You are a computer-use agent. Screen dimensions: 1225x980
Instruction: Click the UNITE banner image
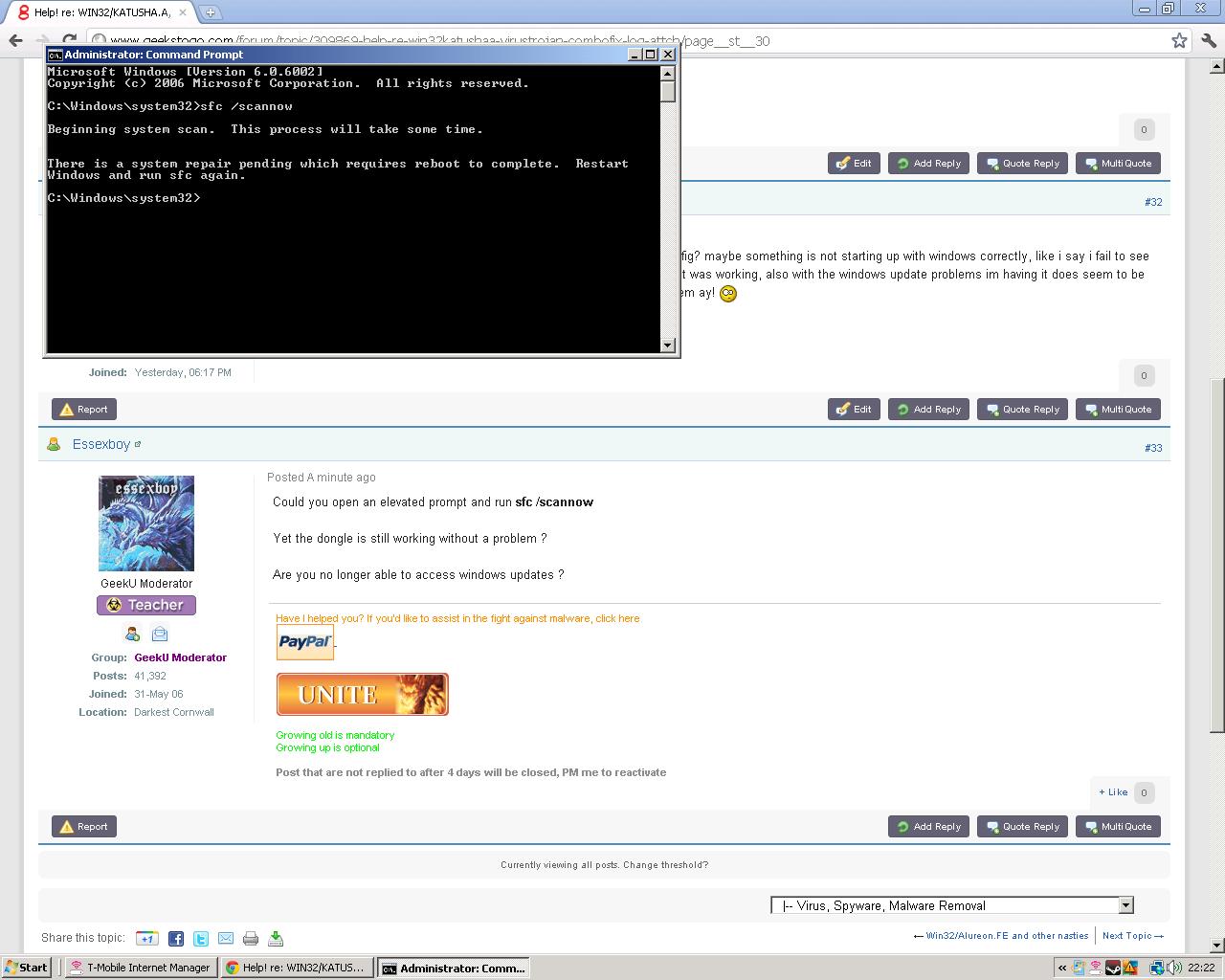click(362, 694)
